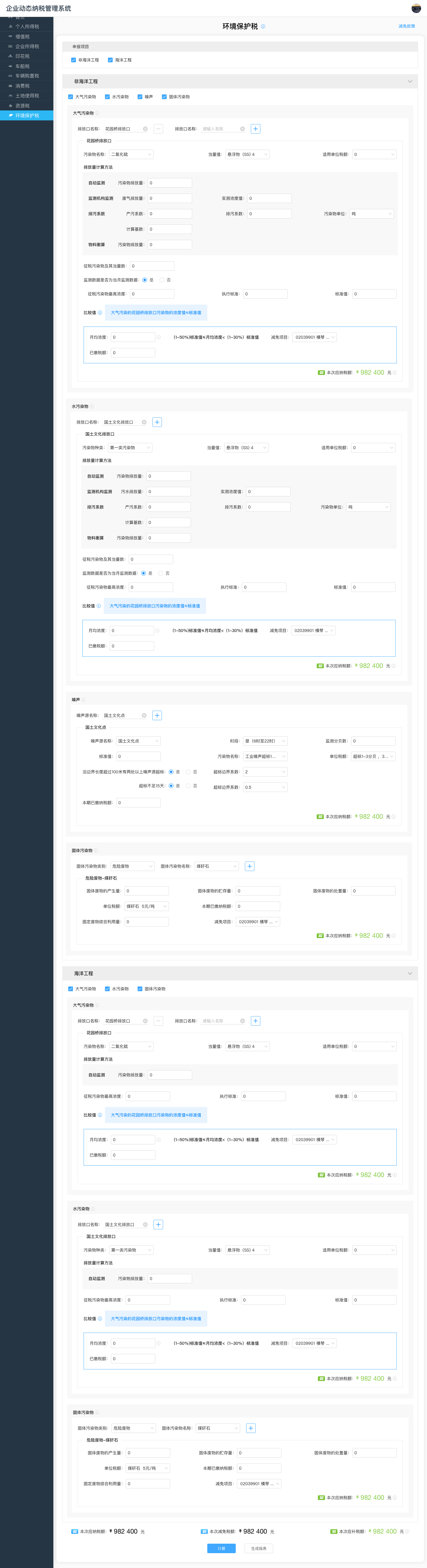427x1568 pixels.
Task: Add a solid pollutant with the plus button under 非海洋工程 固体污染物
Action: coord(249,866)
